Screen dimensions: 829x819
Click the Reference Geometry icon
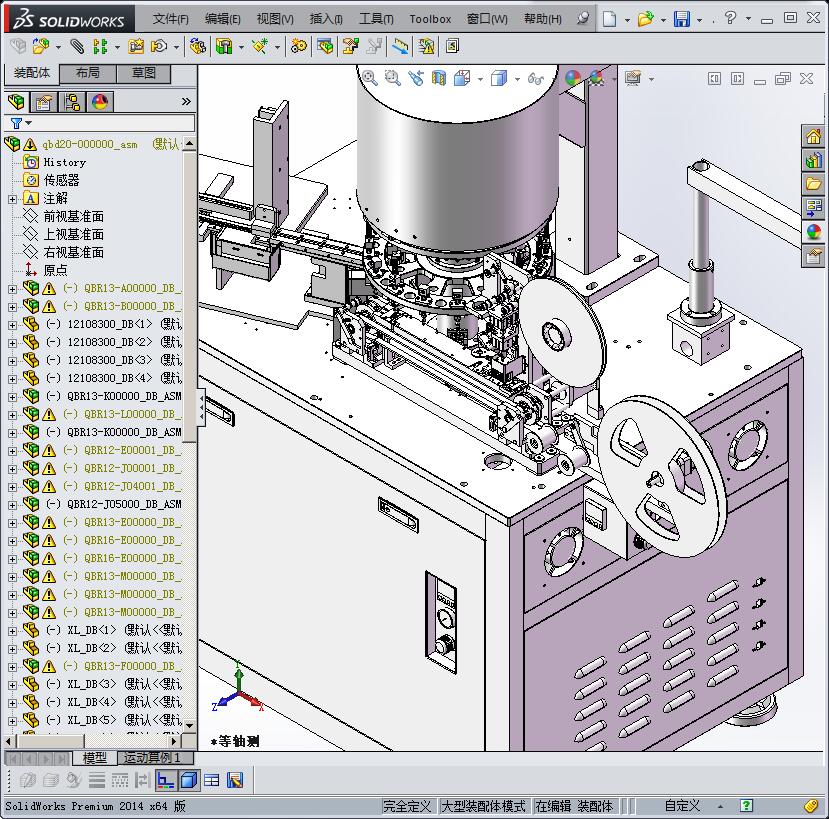pyautogui.click(x=260, y=47)
